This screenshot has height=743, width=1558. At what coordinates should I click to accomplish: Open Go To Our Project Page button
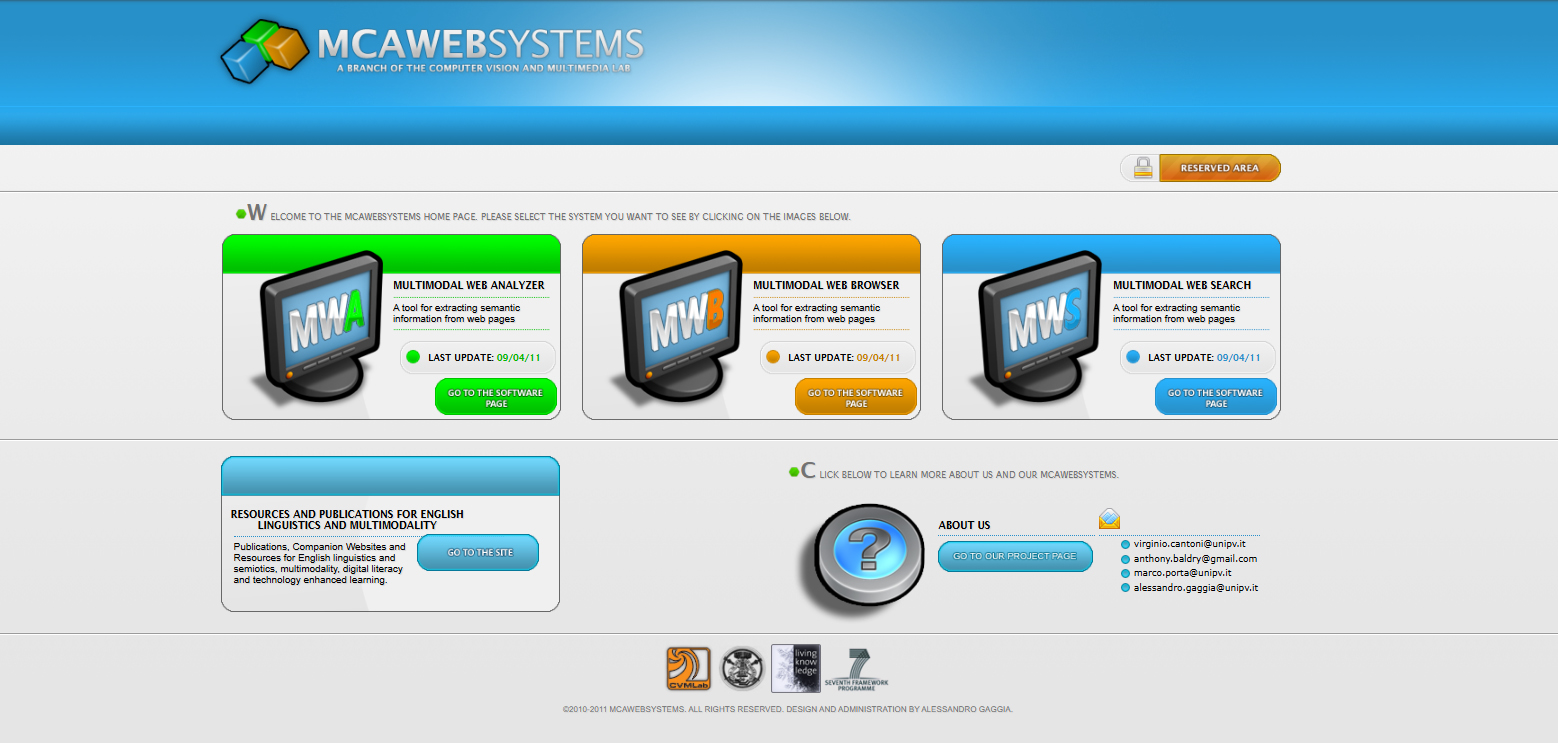[1014, 556]
